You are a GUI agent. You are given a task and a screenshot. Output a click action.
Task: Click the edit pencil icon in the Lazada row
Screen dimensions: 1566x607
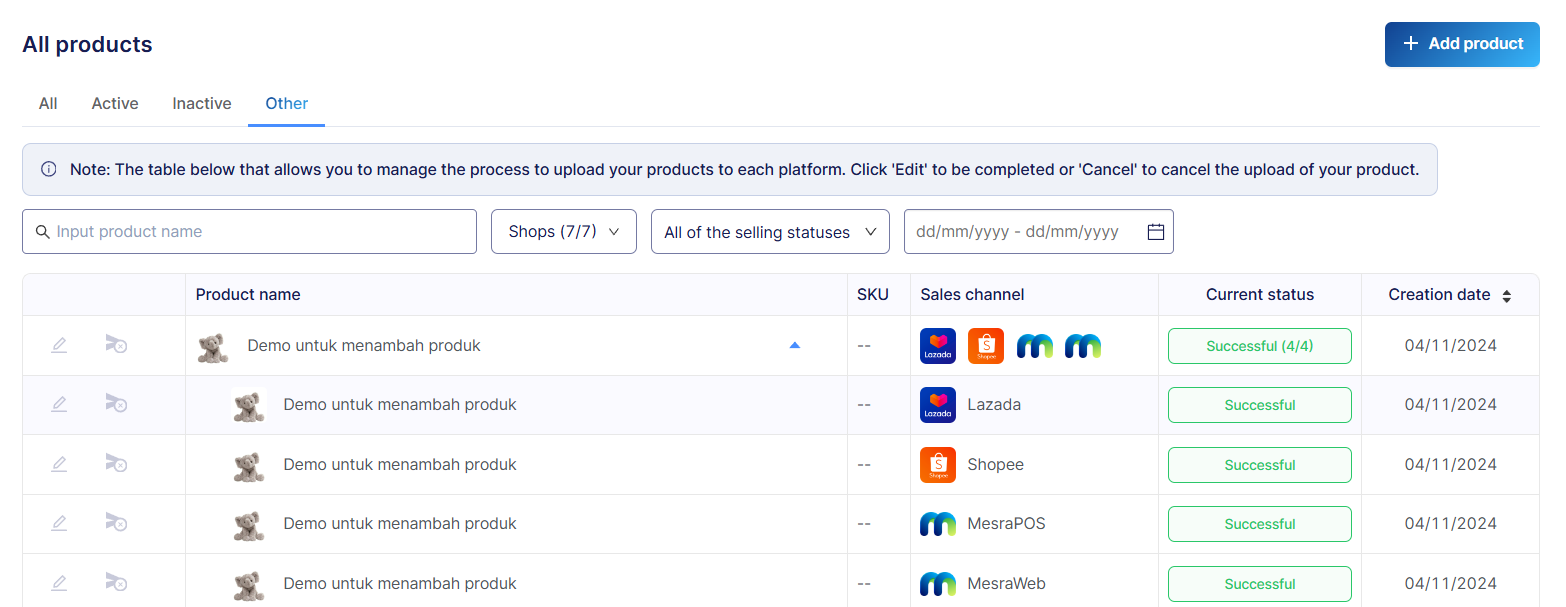click(59, 405)
